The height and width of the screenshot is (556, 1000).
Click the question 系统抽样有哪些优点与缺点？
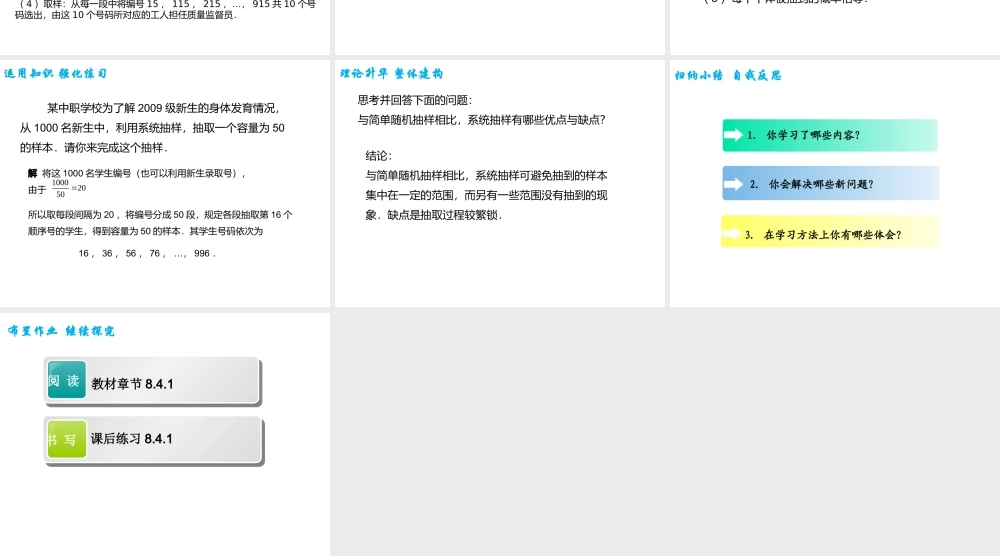[536, 120]
